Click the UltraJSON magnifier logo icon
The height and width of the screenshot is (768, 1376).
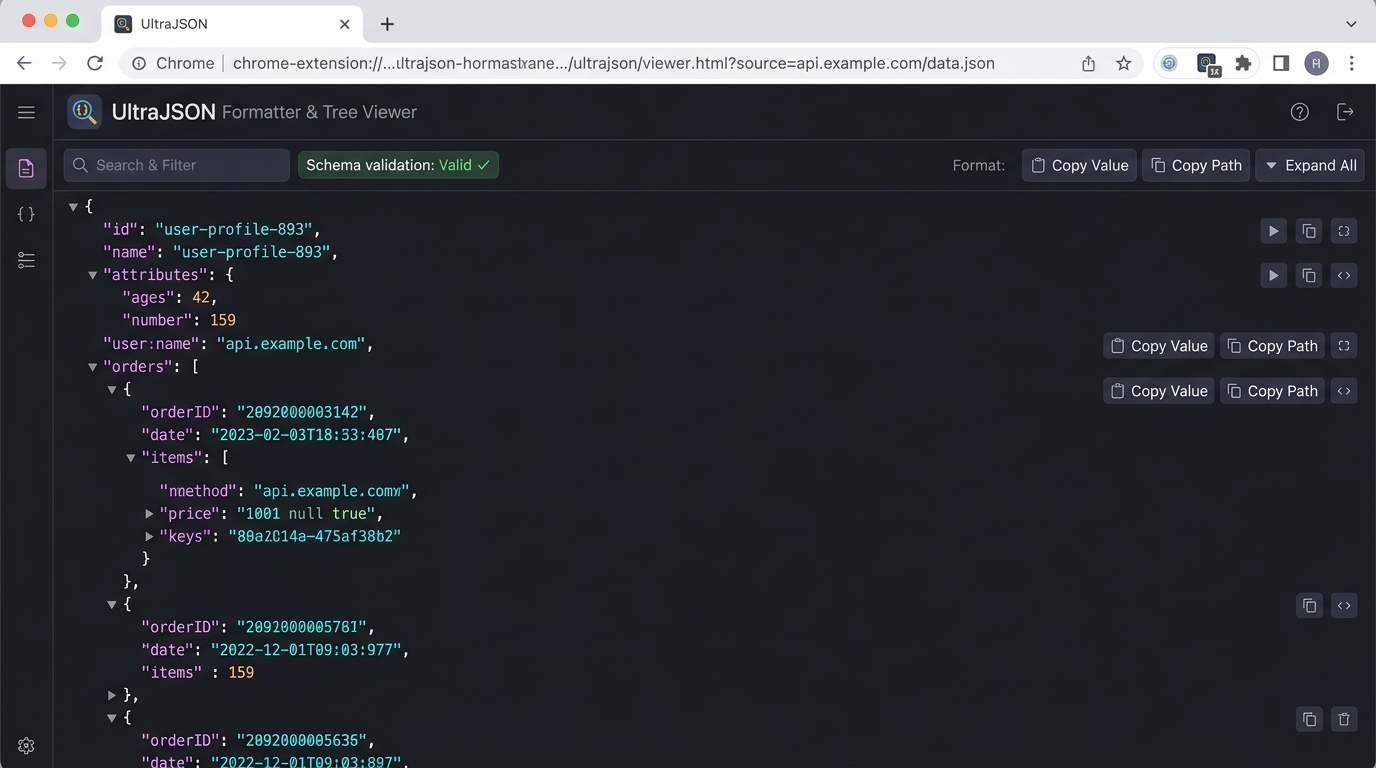[84, 112]
